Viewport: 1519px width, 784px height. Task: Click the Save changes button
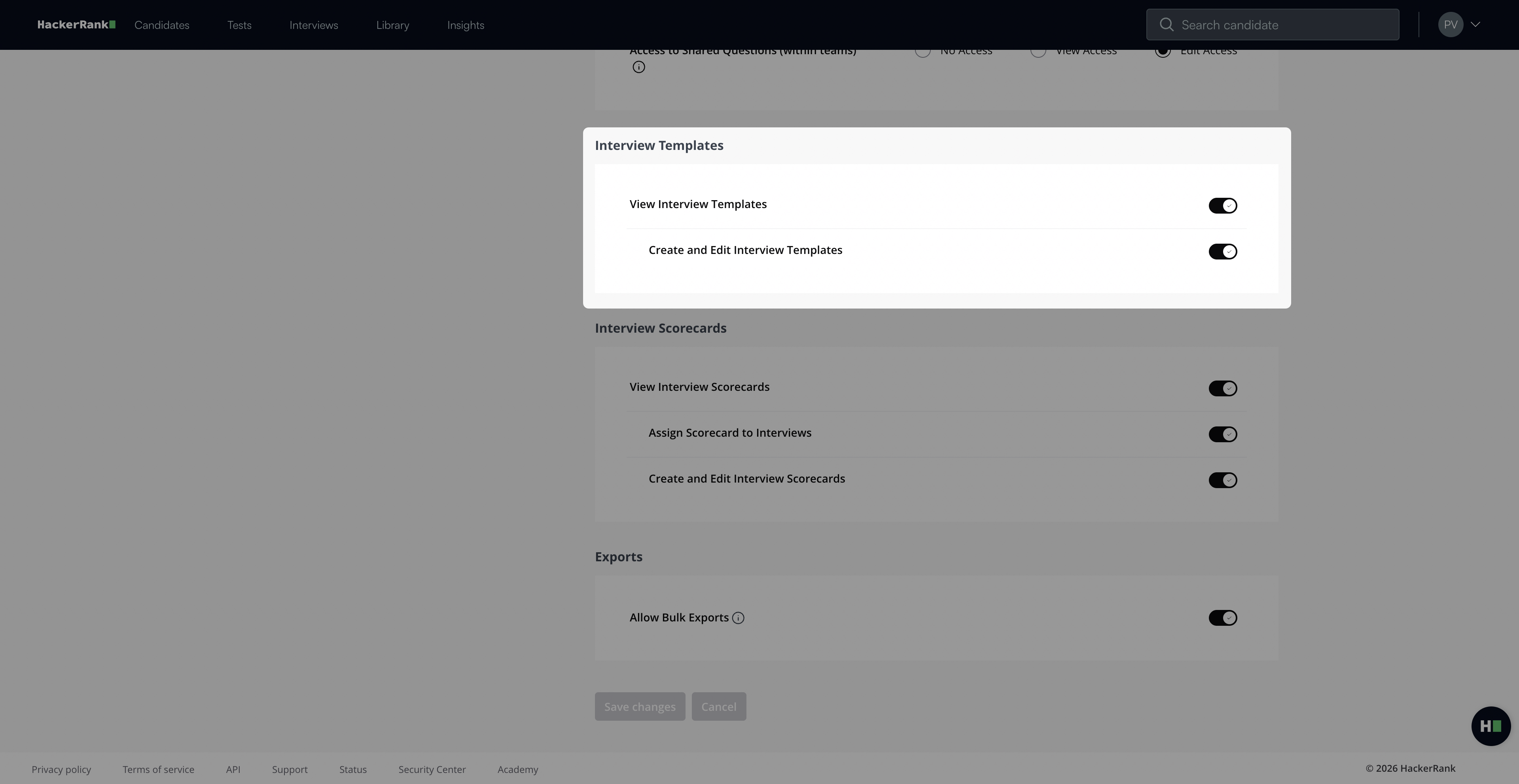(x=640, y=706)
